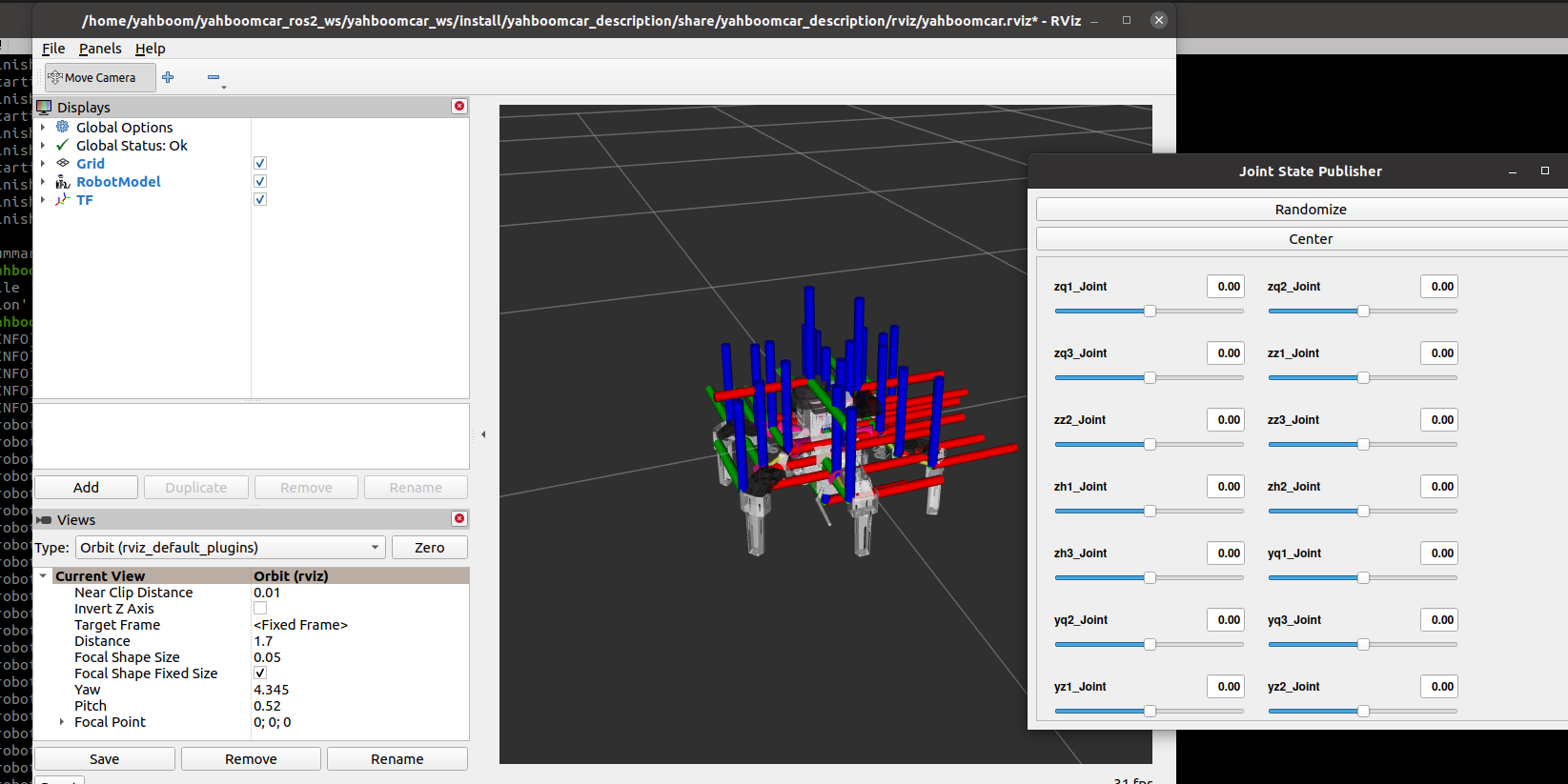Click the blue plus add-tool icon
The image size is (1568, 784).
168,77
